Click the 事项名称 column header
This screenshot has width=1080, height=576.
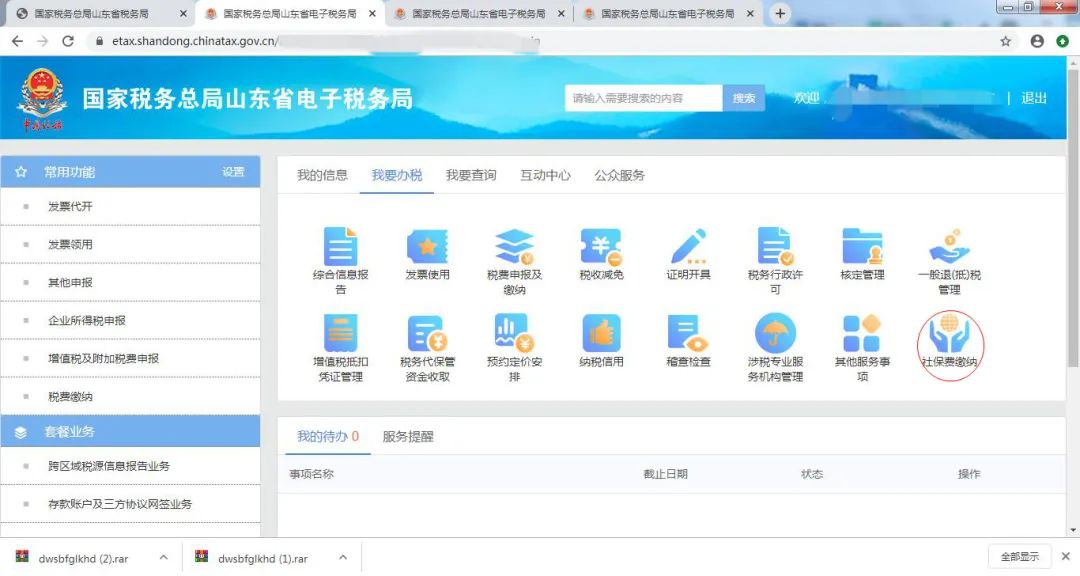pyautogui.click(x=311, y=473)
